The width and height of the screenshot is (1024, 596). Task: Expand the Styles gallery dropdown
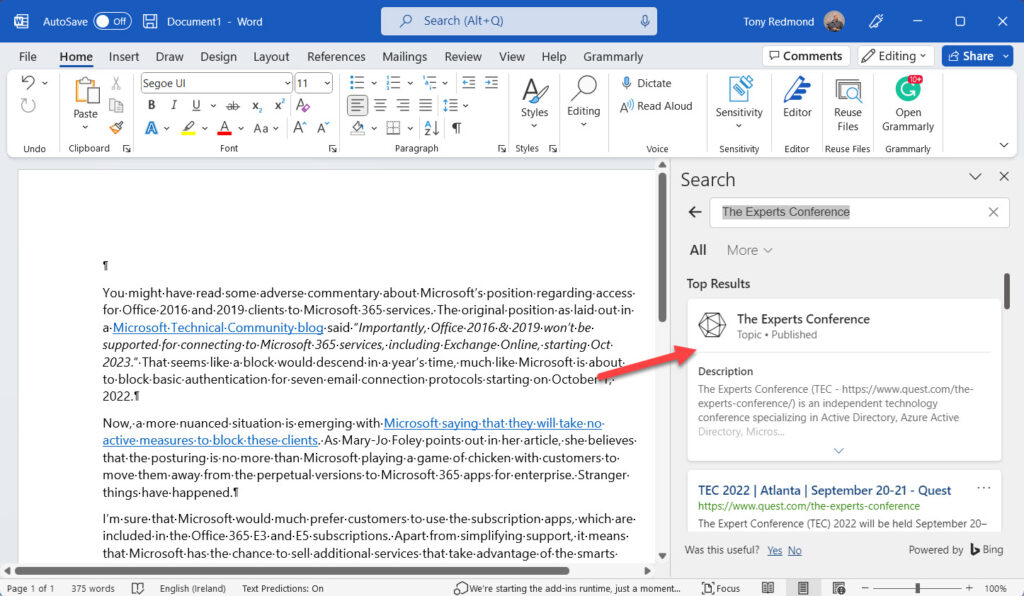[534, 125]
